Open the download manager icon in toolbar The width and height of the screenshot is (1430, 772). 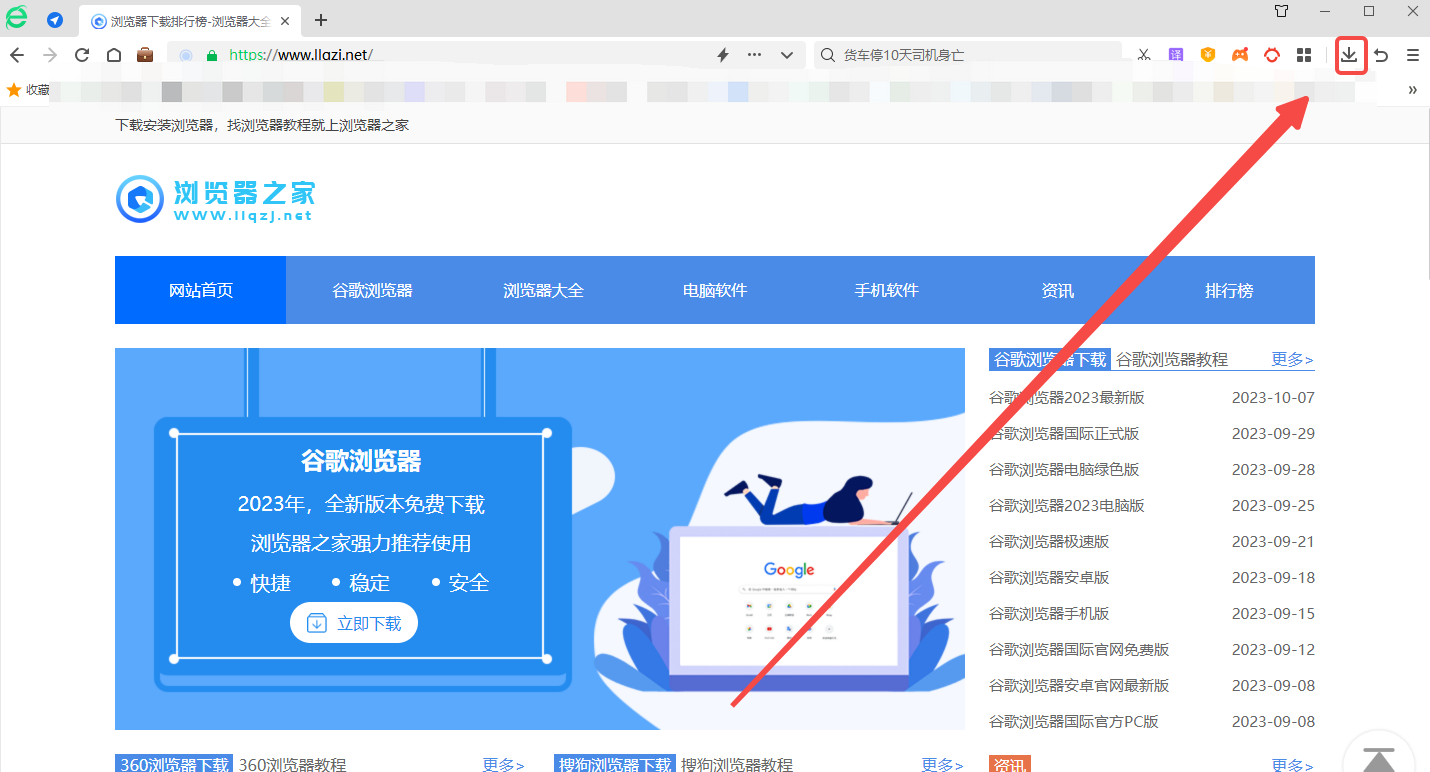[1350, 55]
